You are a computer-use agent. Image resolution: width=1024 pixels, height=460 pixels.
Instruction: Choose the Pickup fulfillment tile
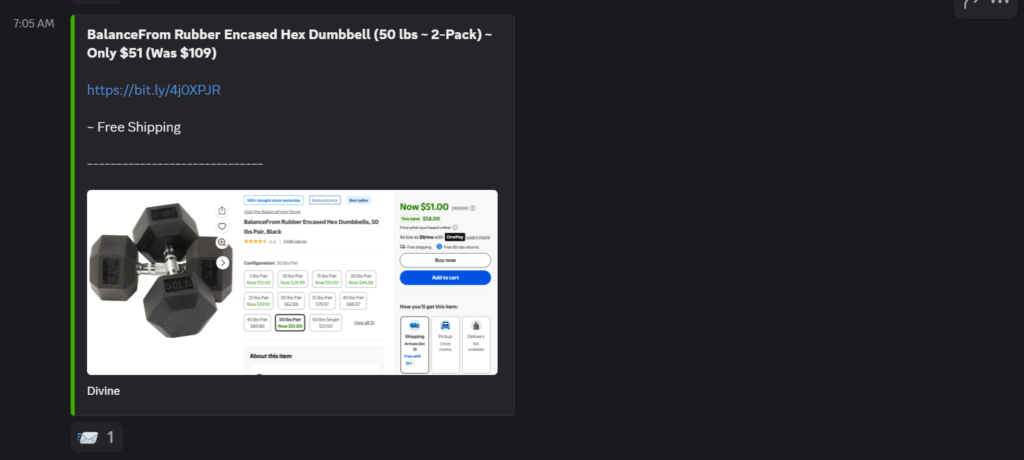point(445,344)
